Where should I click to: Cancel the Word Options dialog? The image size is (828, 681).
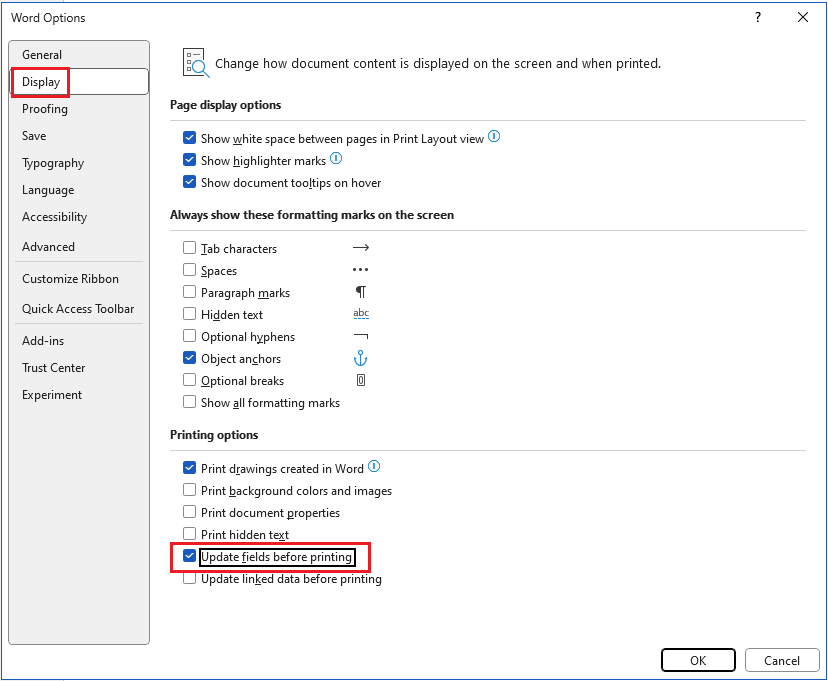782,660
